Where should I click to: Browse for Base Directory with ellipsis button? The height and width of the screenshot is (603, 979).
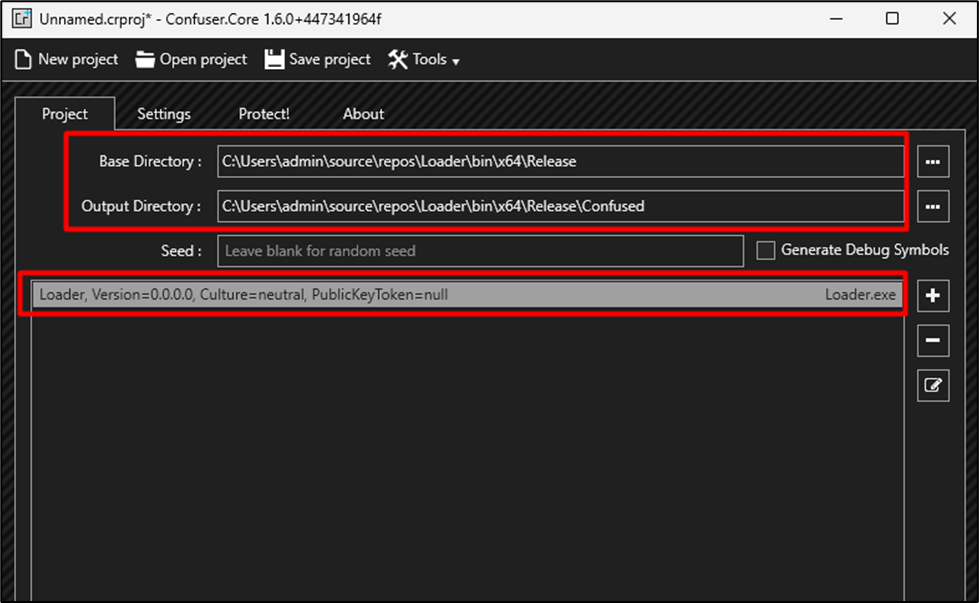[933, 162]
